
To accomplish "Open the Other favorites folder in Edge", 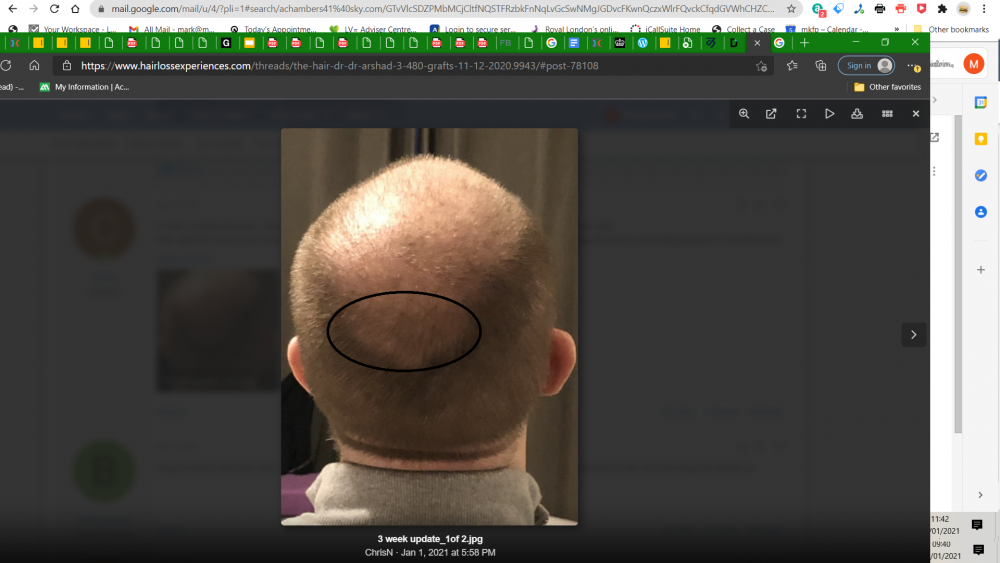I will coord(887,87).
